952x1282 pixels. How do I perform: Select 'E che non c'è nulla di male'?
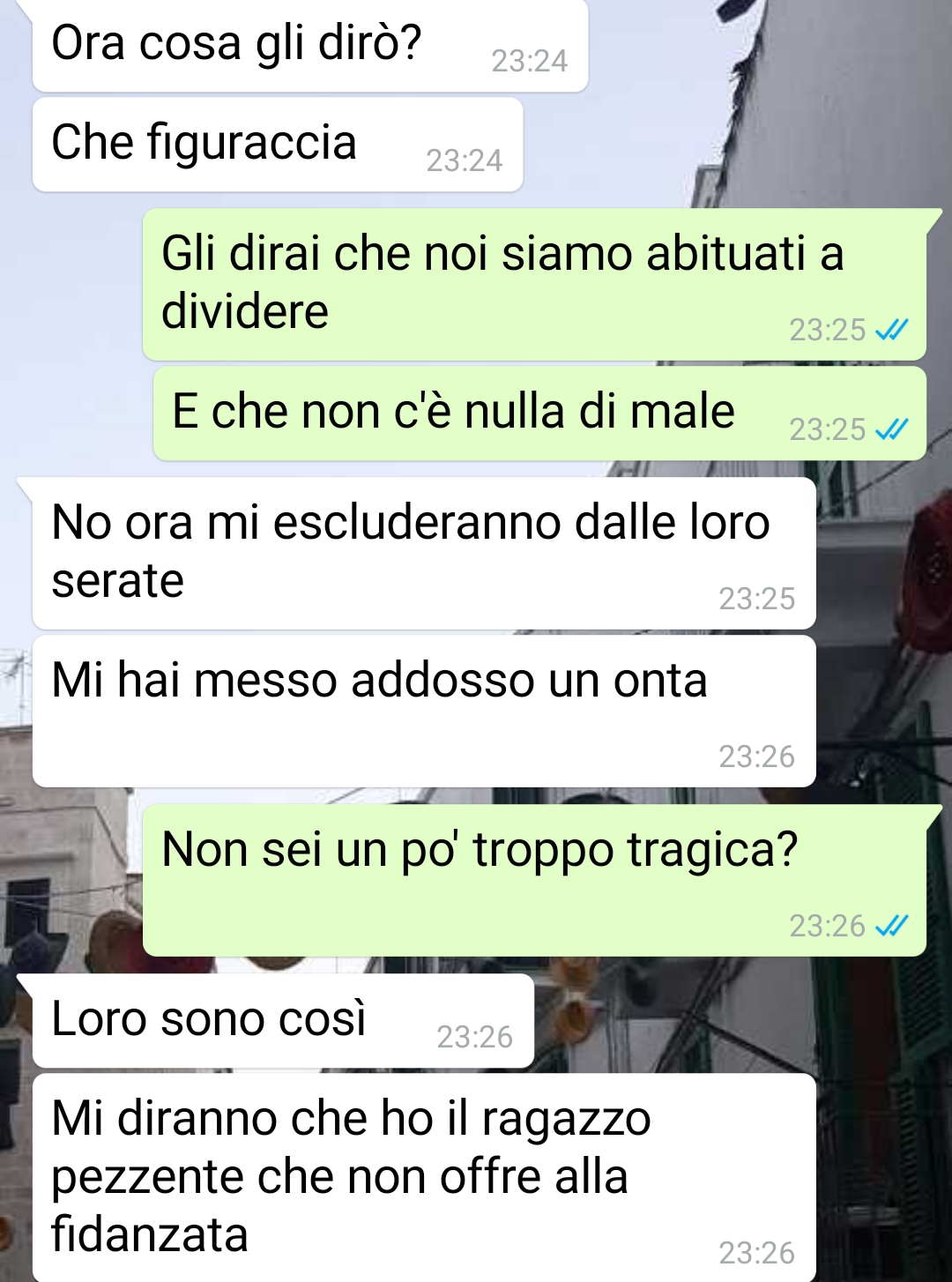pos(539,414)
